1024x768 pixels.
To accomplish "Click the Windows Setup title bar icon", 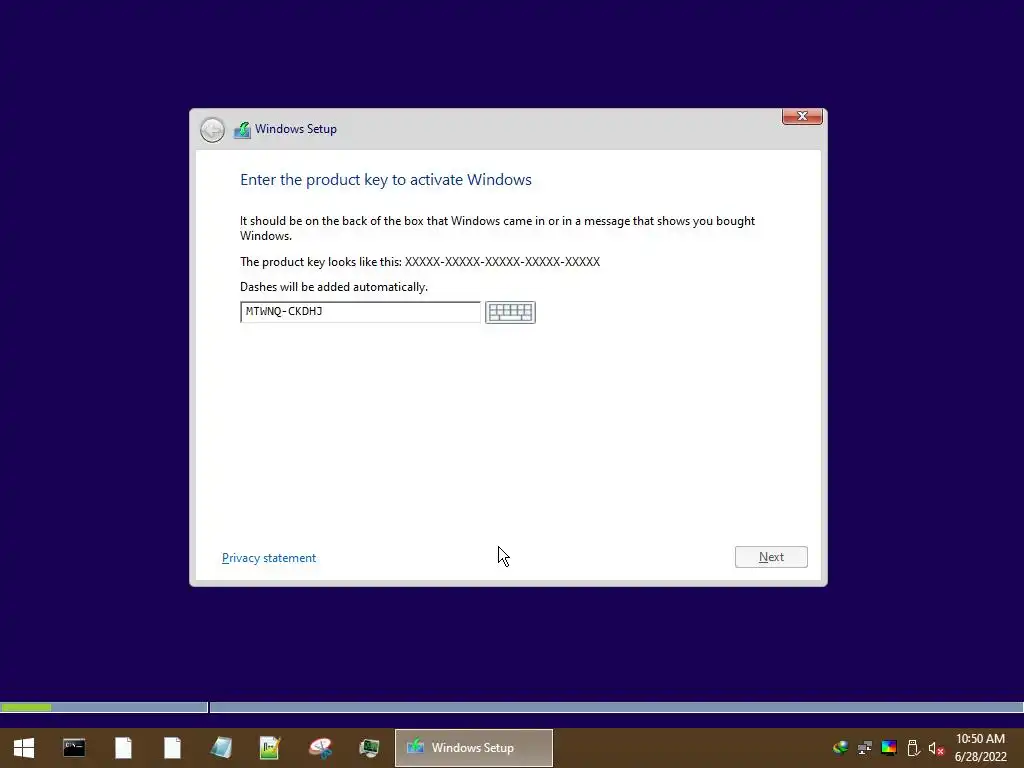I will pos(242,129).
